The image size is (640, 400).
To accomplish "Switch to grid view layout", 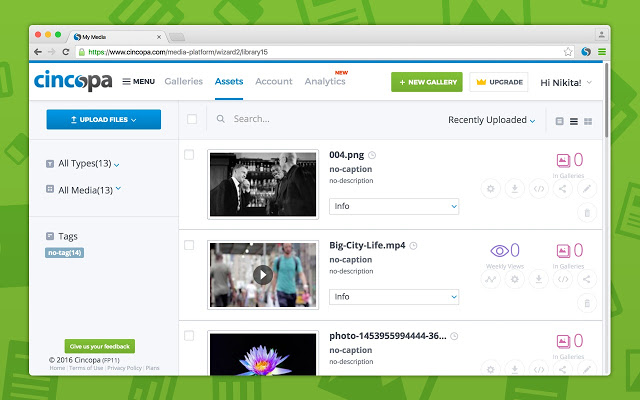I will coord(588,121).
